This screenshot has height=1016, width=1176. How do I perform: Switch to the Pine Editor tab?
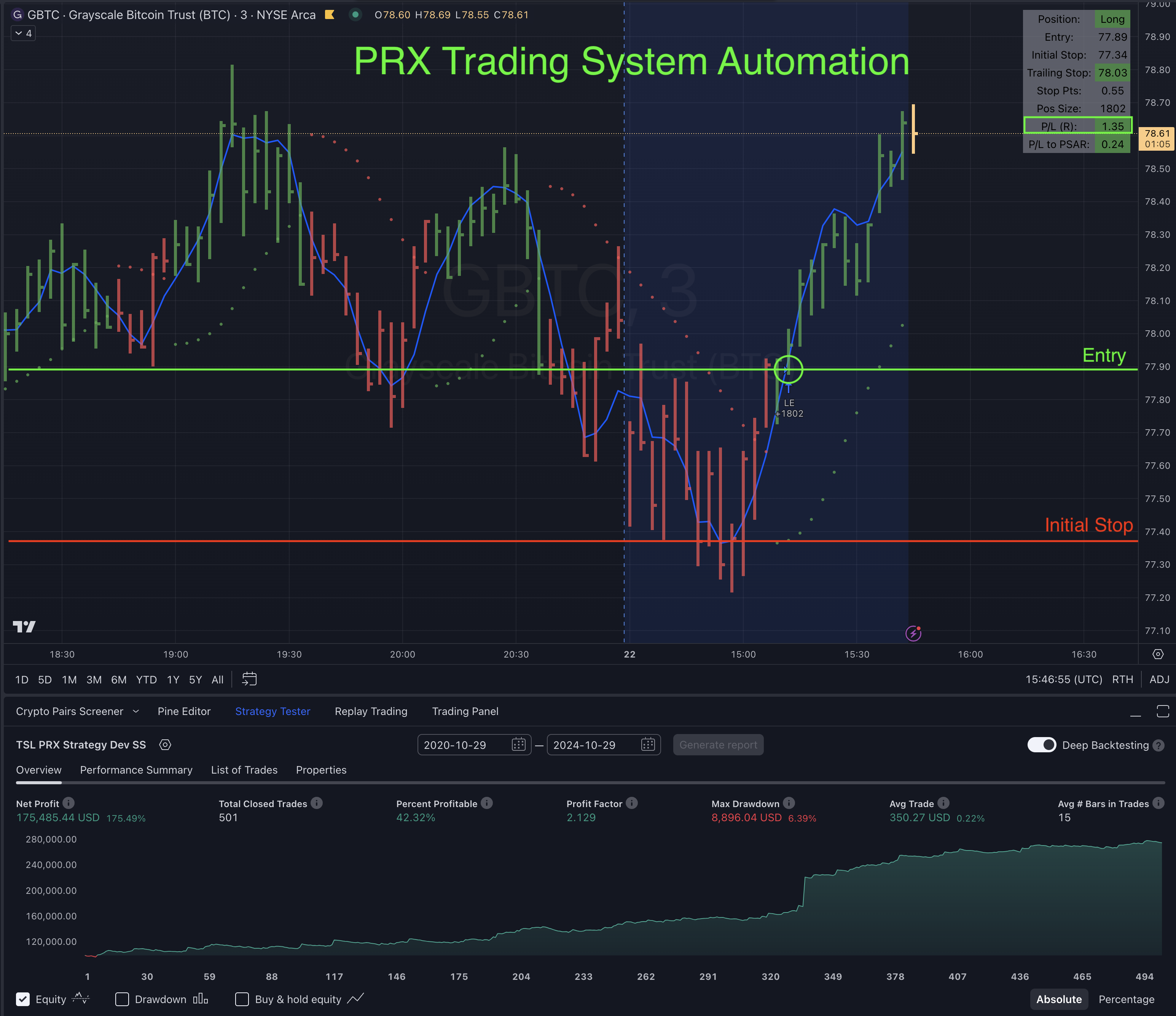184,711
